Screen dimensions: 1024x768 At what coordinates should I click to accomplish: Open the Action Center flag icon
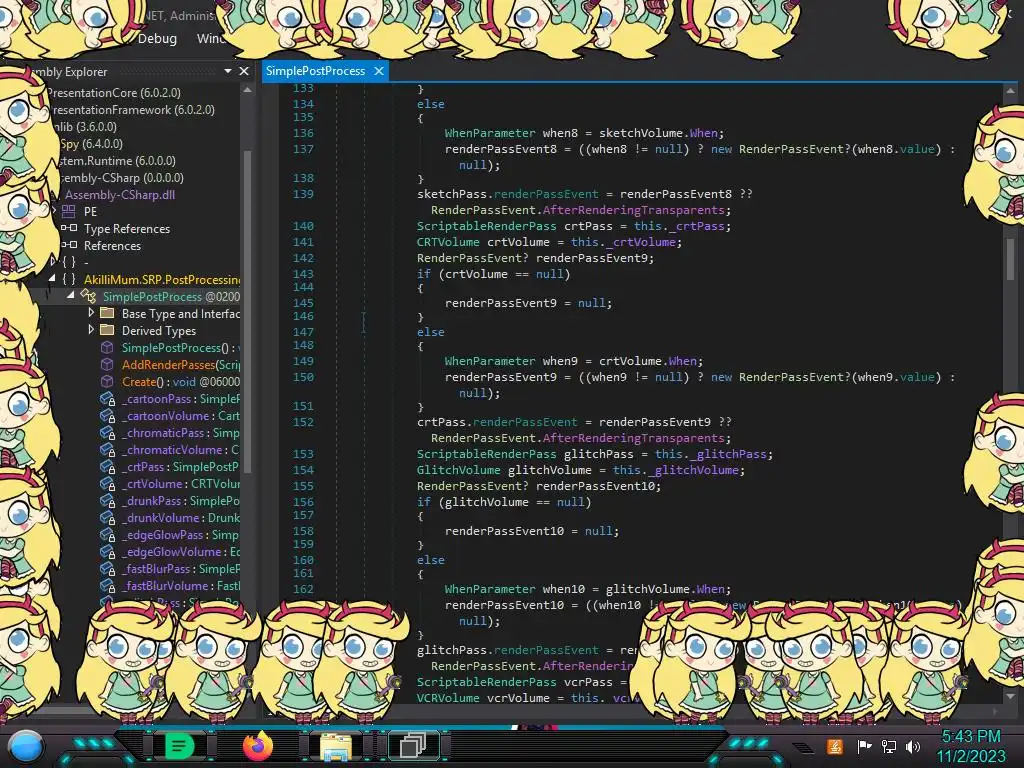864,746
